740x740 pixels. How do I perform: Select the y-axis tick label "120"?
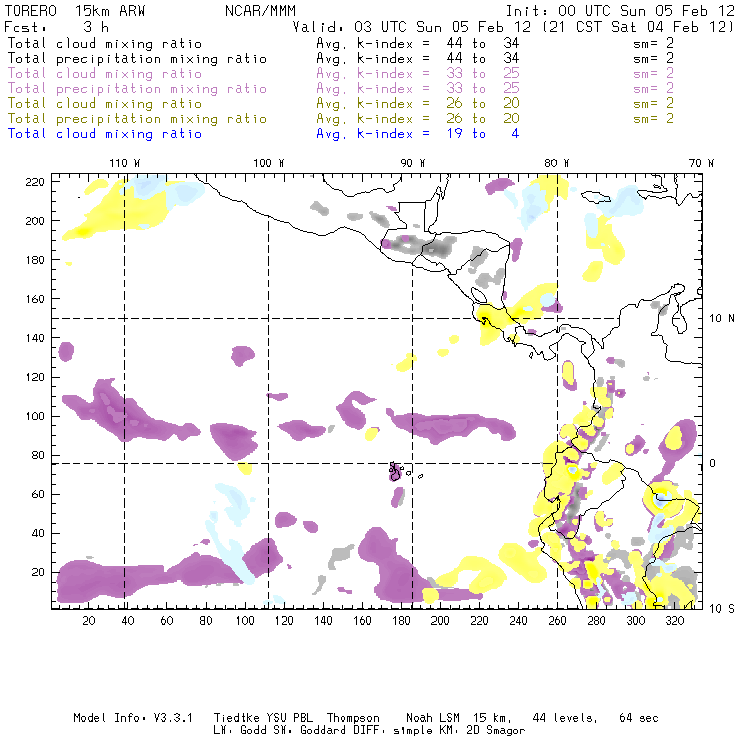pyautogui.click(x=35, y=378)
